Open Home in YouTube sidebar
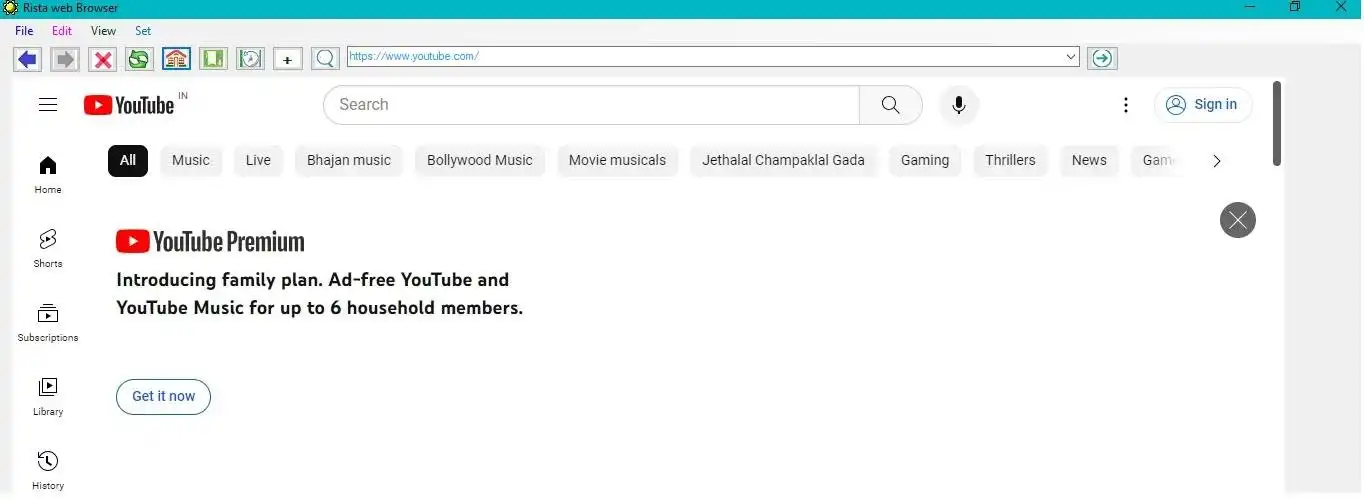 [x=48, y=175]
